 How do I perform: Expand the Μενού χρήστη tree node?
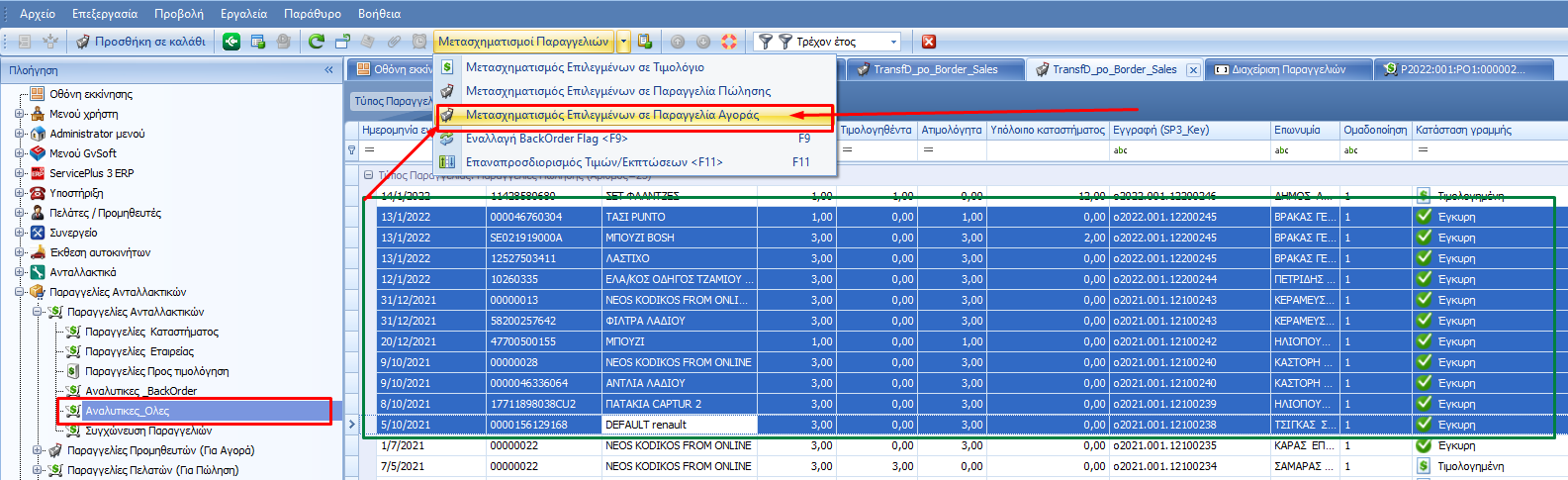19,114
